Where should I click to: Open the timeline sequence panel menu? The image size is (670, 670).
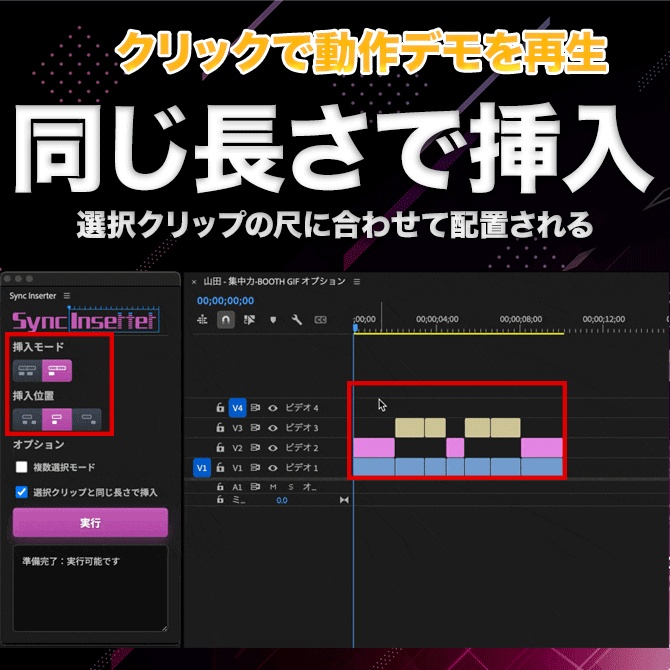pos(357,282)
